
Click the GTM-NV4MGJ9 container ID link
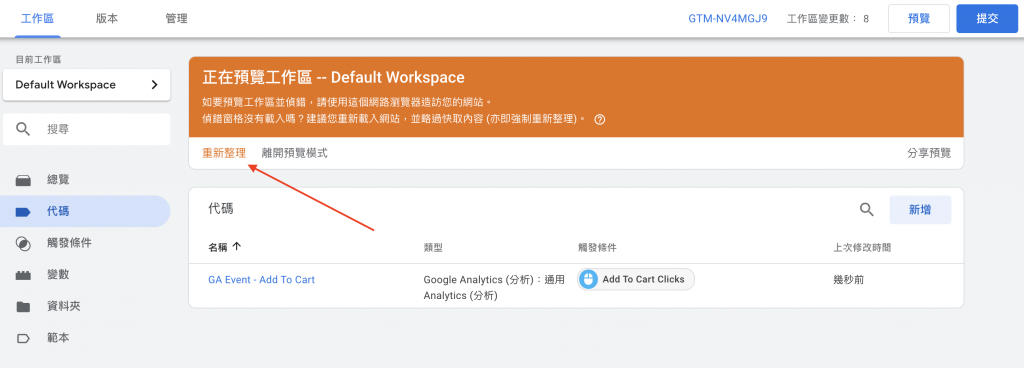(728, 19)
